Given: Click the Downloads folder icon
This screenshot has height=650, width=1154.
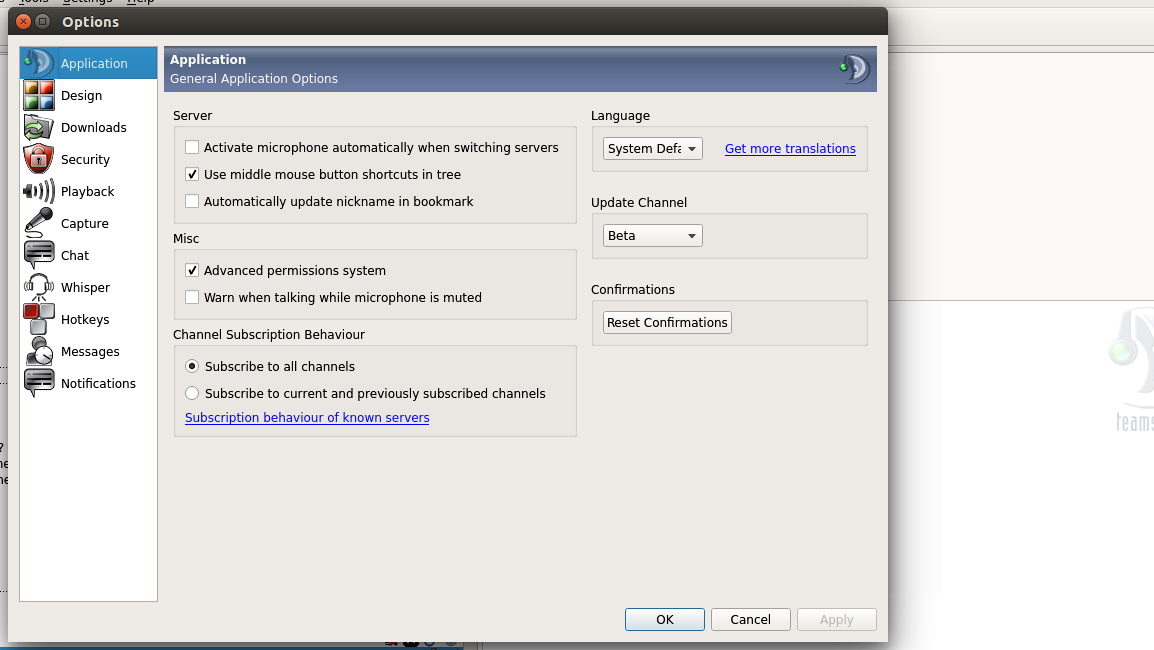Looking at the screenshot, I should point(38,127).
